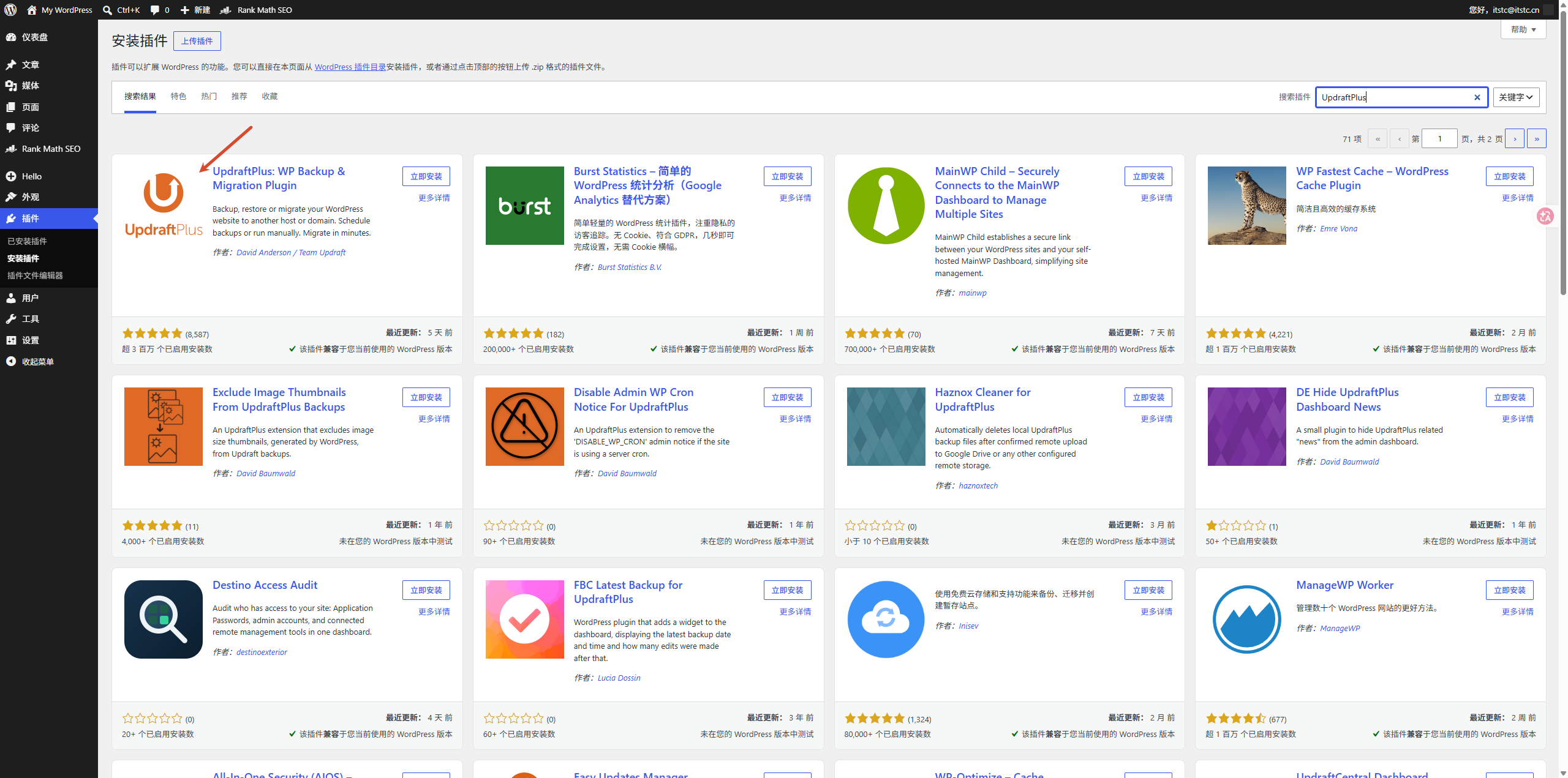Viewport: 1568px width, 778px height.
Task: Open the Hello menu icon
Action: pos(11,176)
